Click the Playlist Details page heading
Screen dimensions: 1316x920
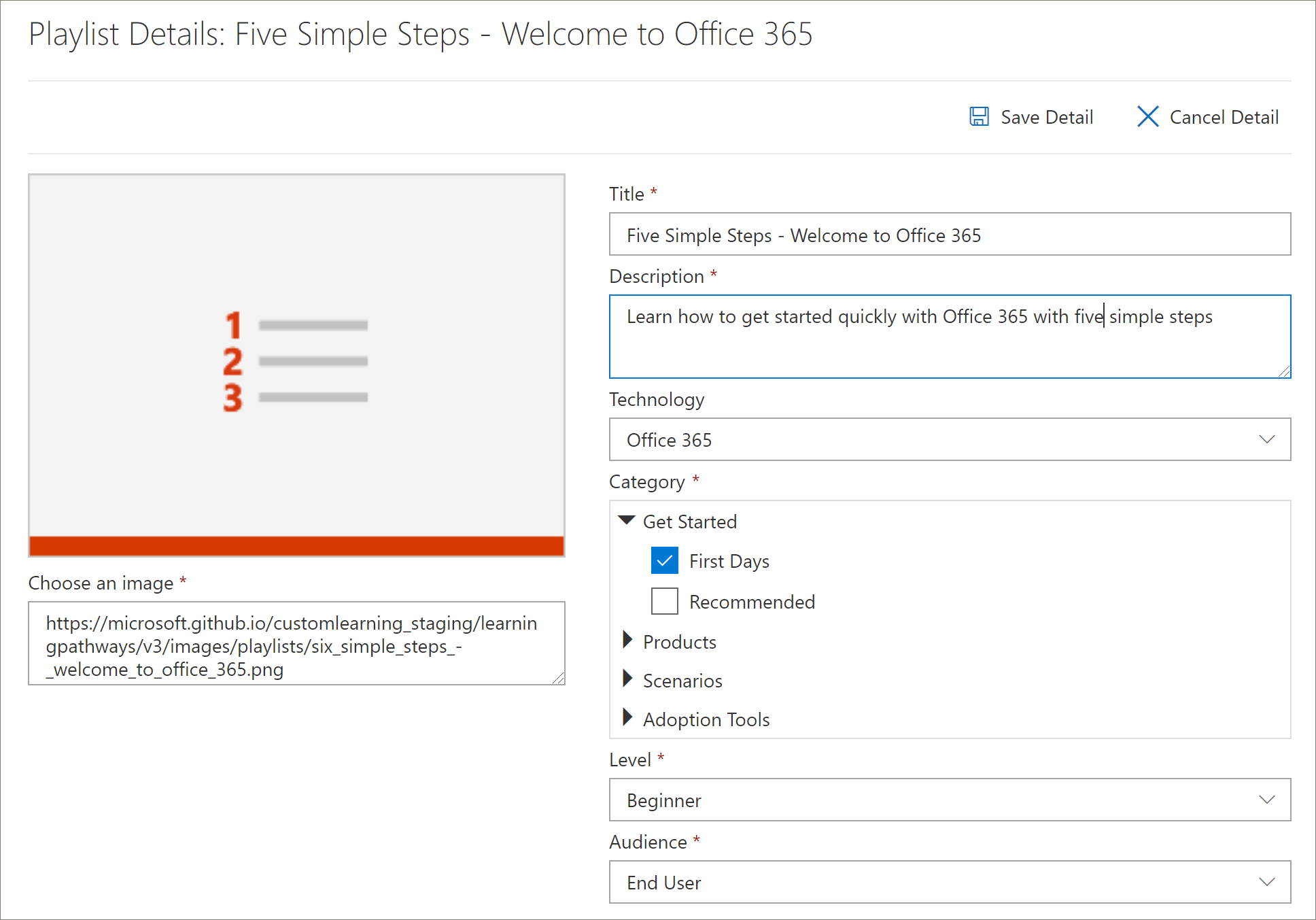tap(421, 34)
